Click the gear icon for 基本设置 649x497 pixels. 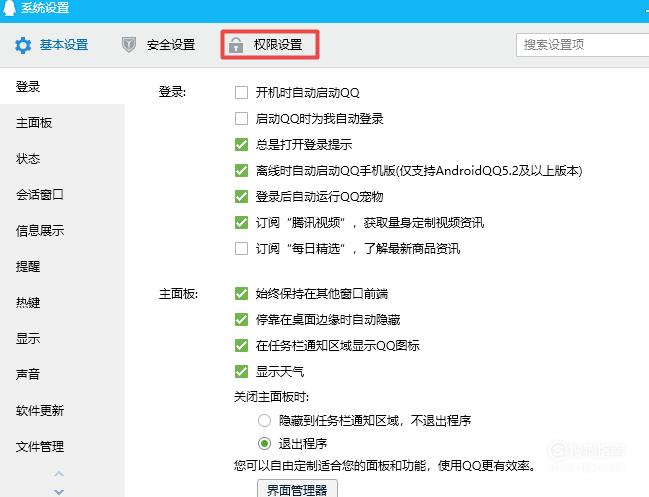23,45
